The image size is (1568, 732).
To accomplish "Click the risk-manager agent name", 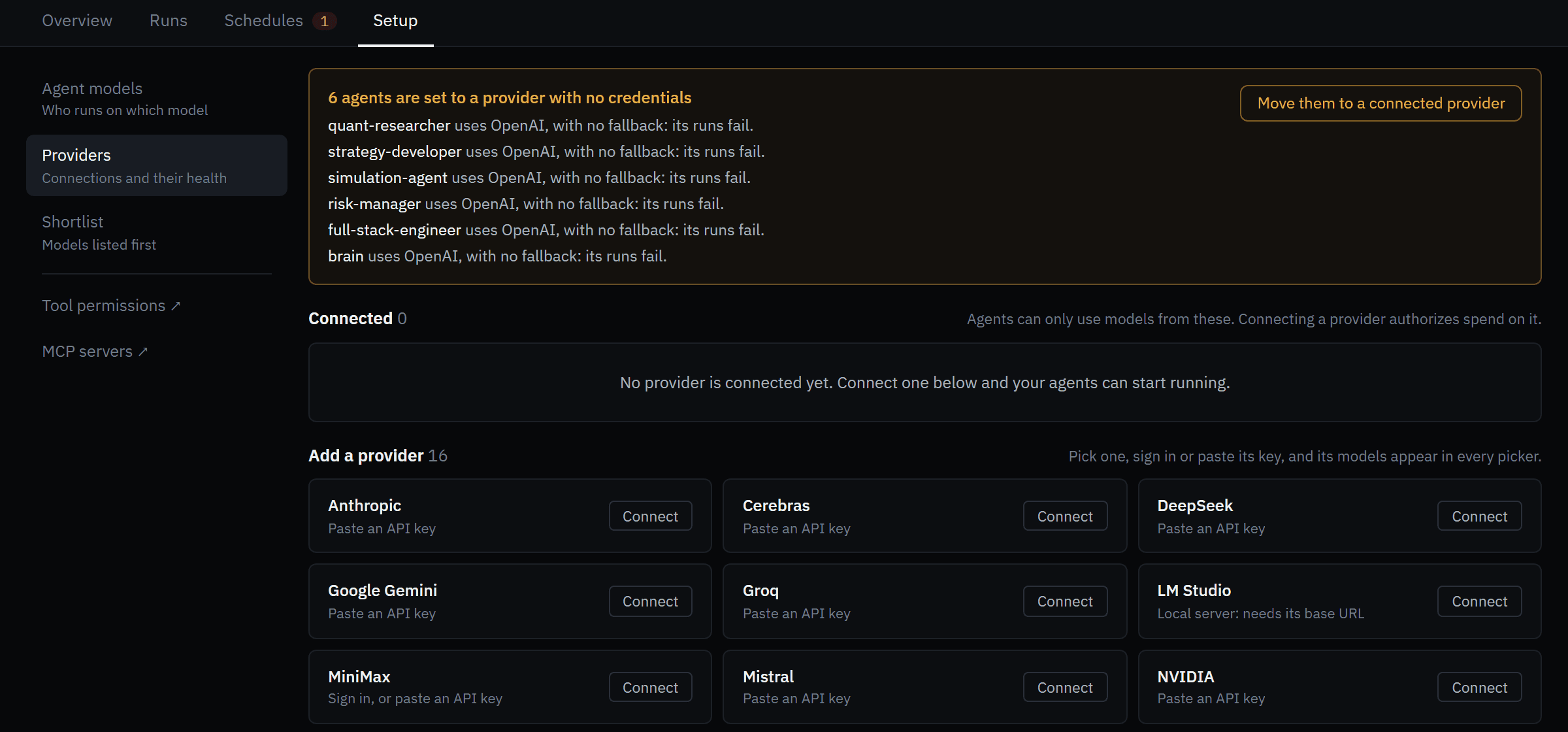I will [x=374, y=204].
